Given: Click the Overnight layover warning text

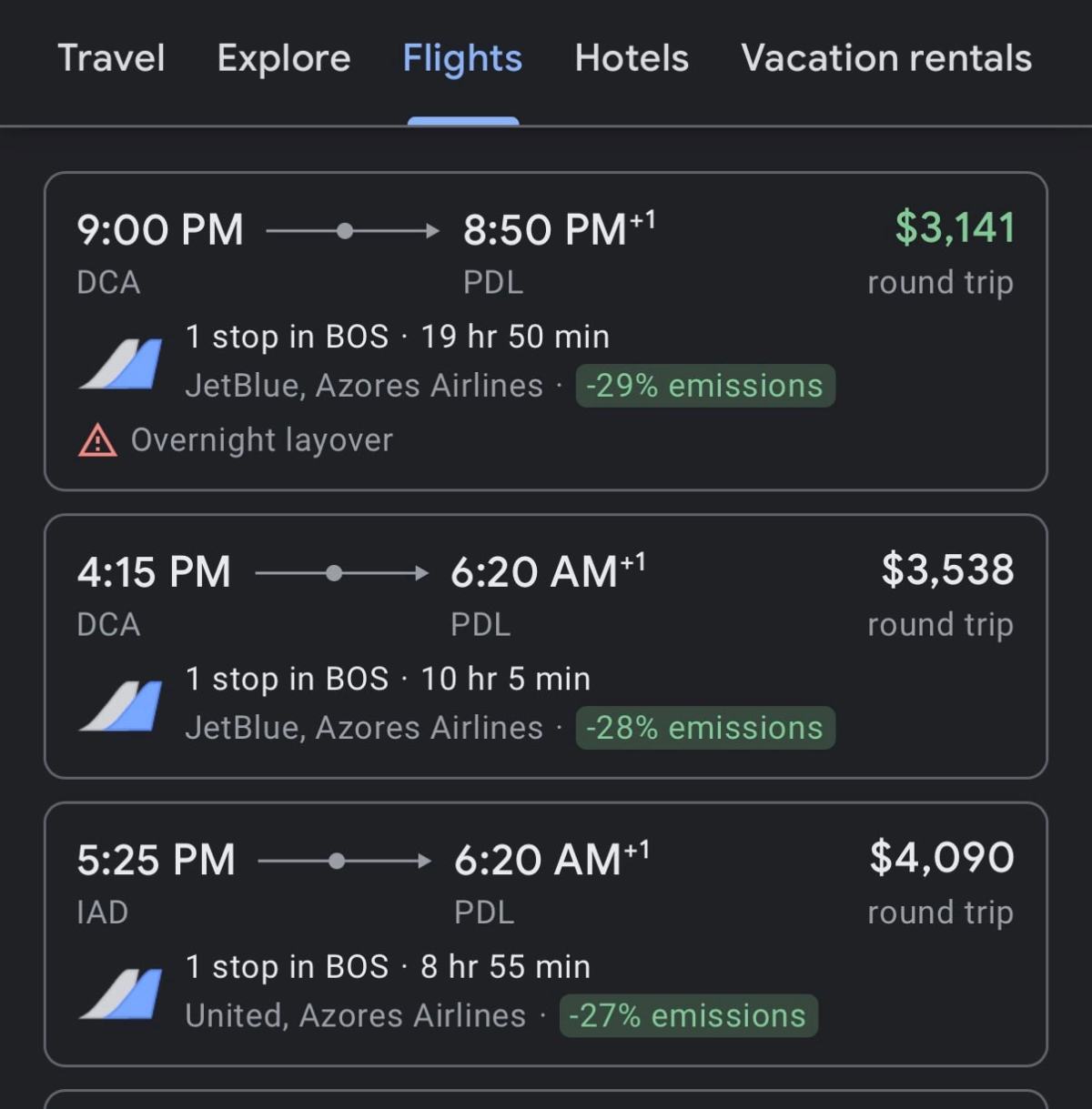Looking at the screenshot, I should point(262,440).
